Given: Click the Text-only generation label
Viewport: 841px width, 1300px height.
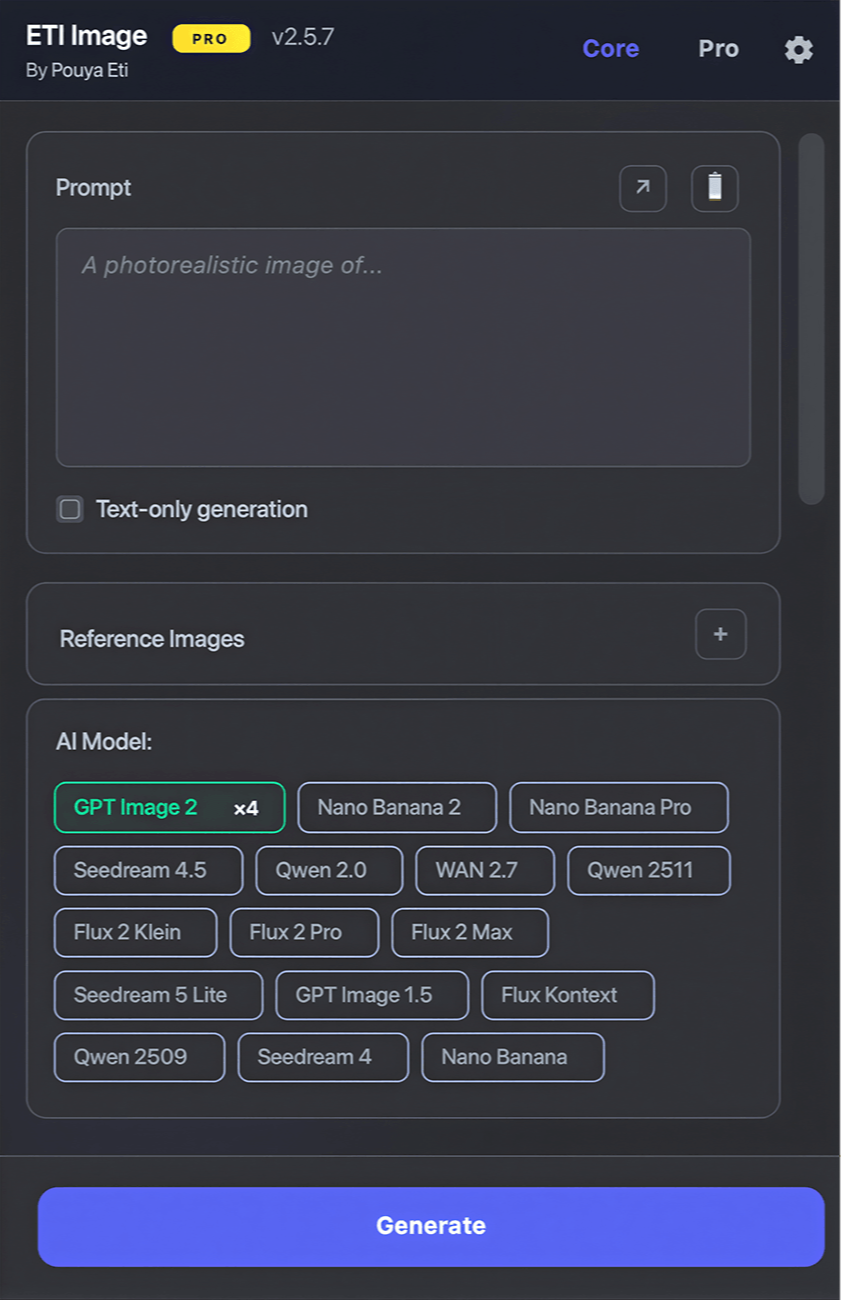Looking at the screenshot, I should pos(202,509).
